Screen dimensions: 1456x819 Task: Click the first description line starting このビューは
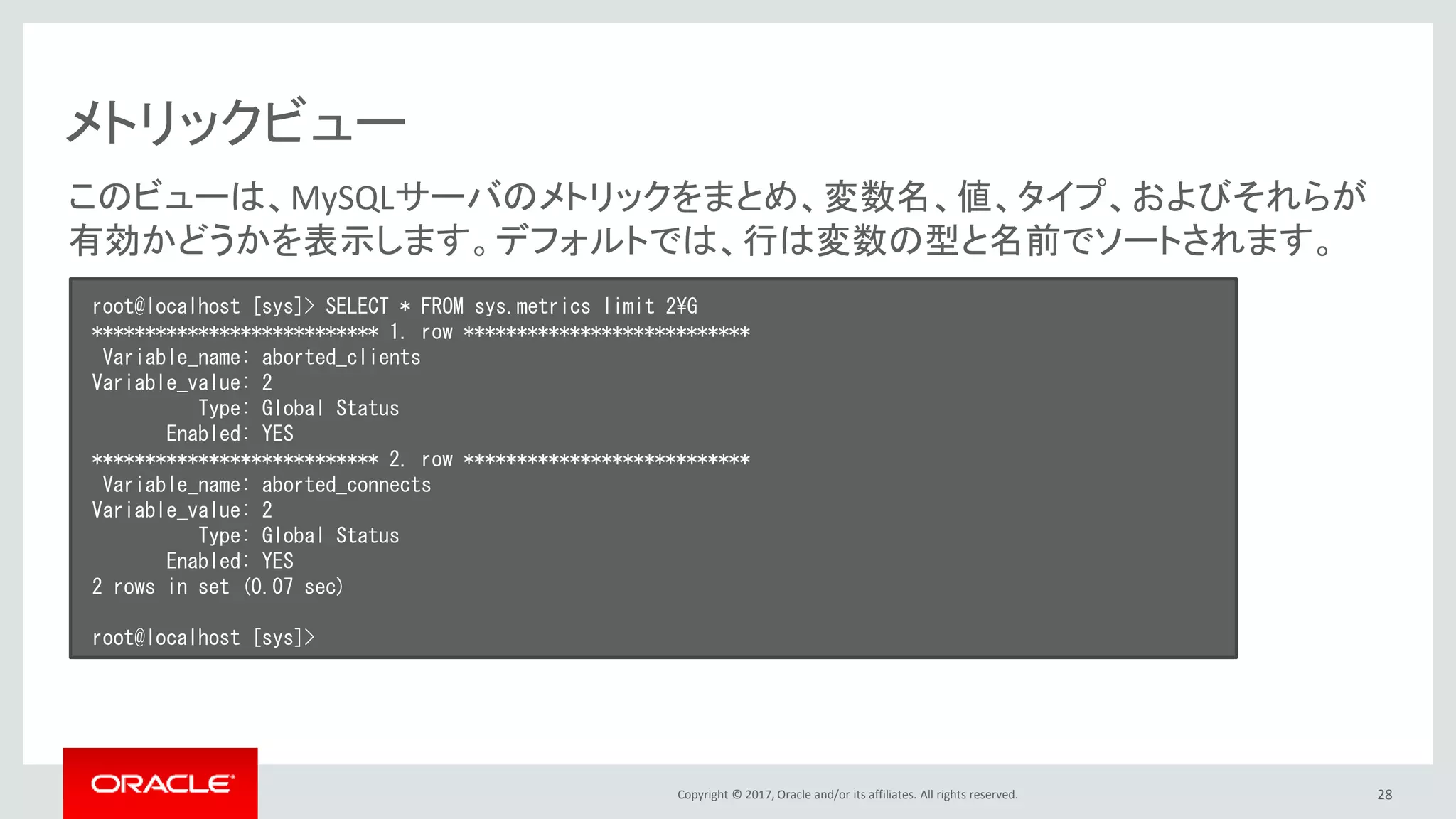717,197
